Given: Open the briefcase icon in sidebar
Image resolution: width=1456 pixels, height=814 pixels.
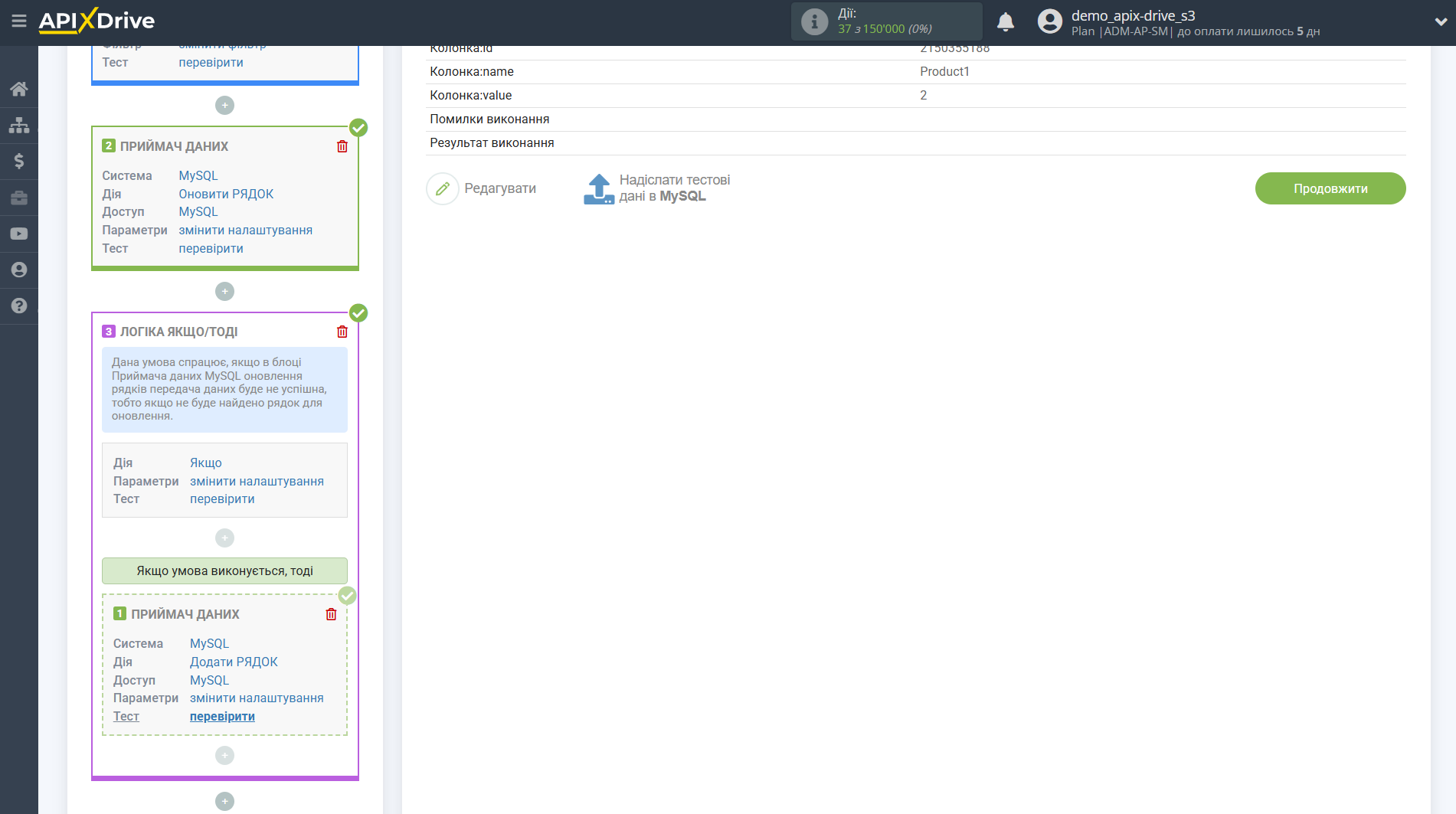Looking at the screenshot, I should point(19,198).
